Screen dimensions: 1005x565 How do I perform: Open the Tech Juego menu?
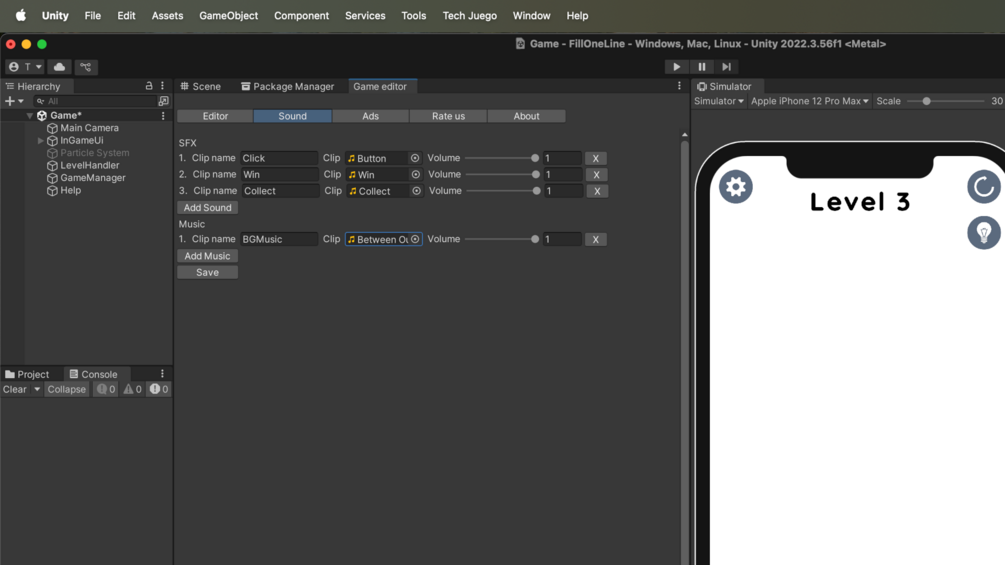[470, 15]
